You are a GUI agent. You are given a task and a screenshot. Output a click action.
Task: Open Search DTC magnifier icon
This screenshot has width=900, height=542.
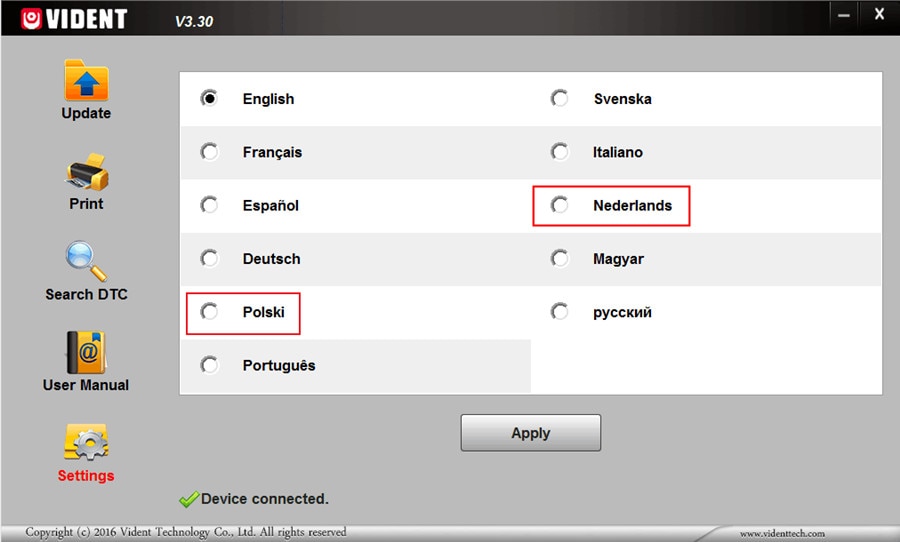click(x=86, y=261)
